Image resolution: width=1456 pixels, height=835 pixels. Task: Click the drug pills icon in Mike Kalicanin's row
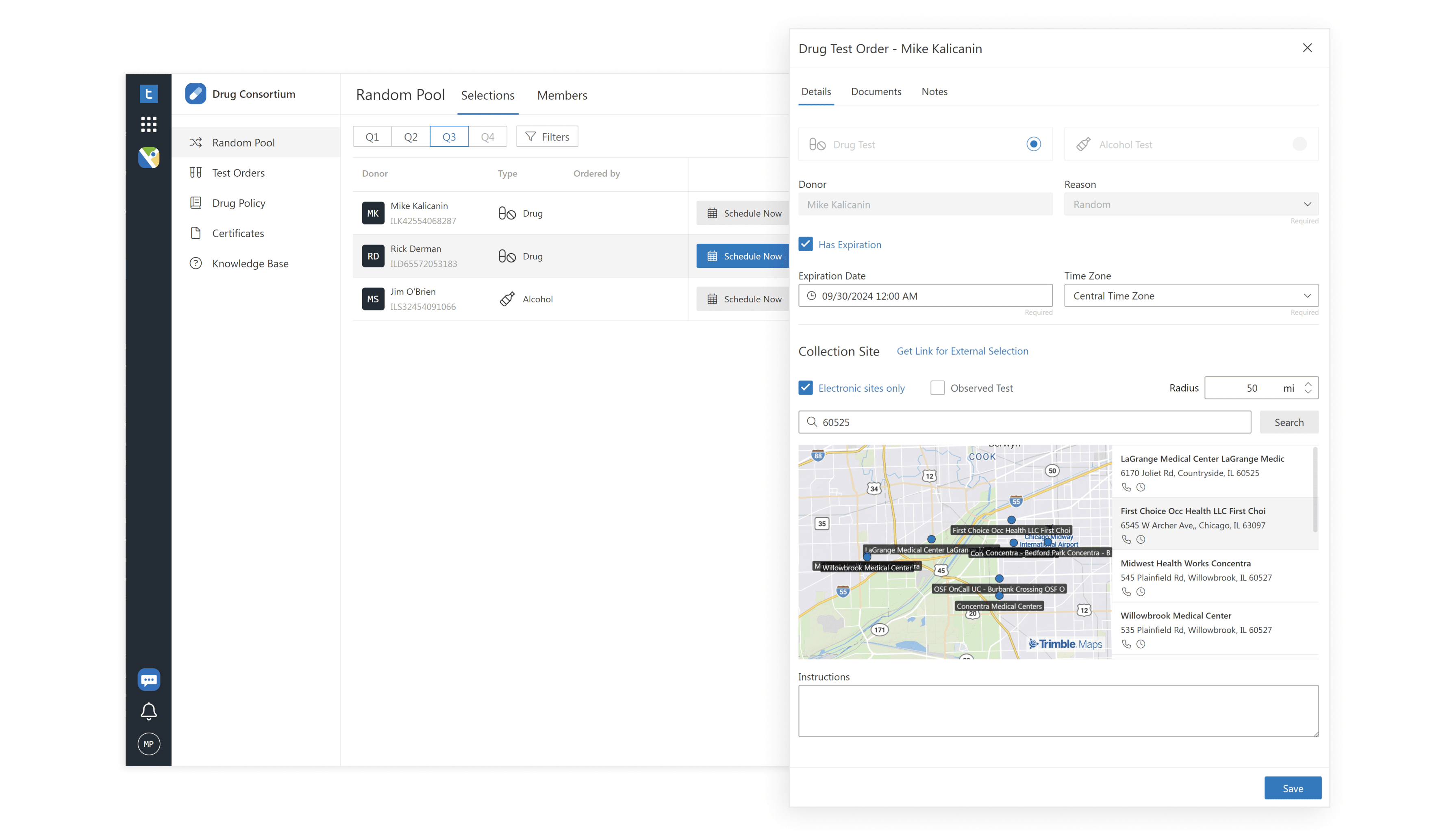click(506, 213)
